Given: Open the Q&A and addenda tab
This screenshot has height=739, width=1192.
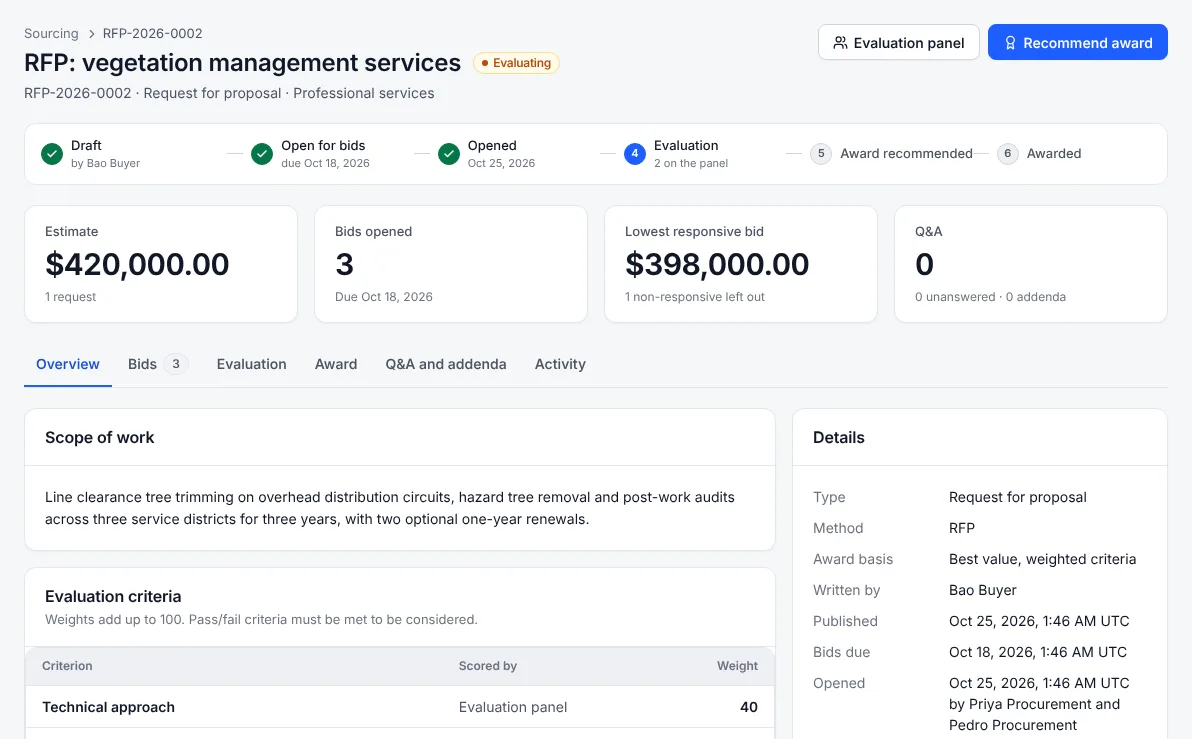Looking at the screenshot, I should click(x=445, y=364).
